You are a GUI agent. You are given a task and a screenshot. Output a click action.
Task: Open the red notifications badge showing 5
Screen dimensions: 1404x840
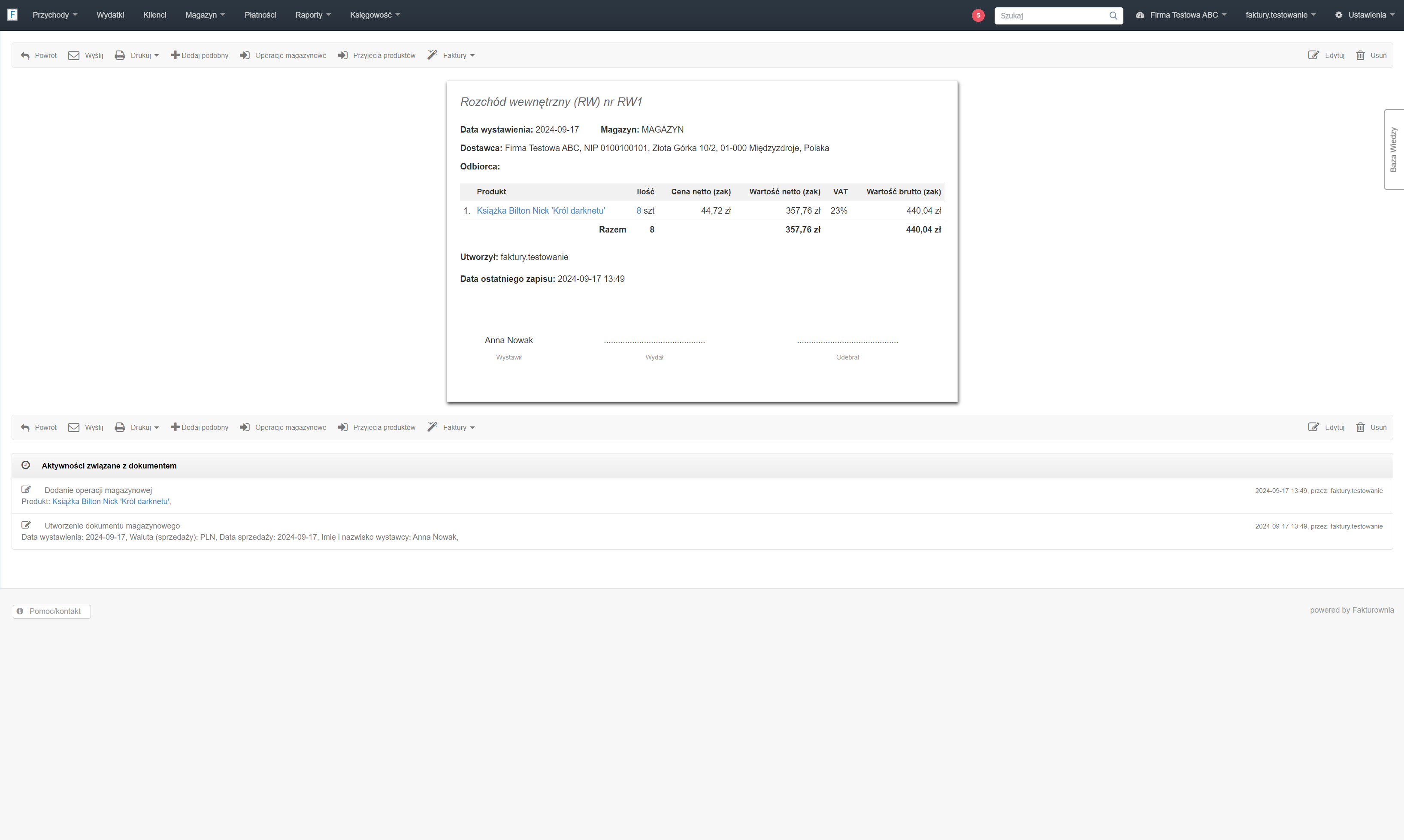tap(978, 15)
